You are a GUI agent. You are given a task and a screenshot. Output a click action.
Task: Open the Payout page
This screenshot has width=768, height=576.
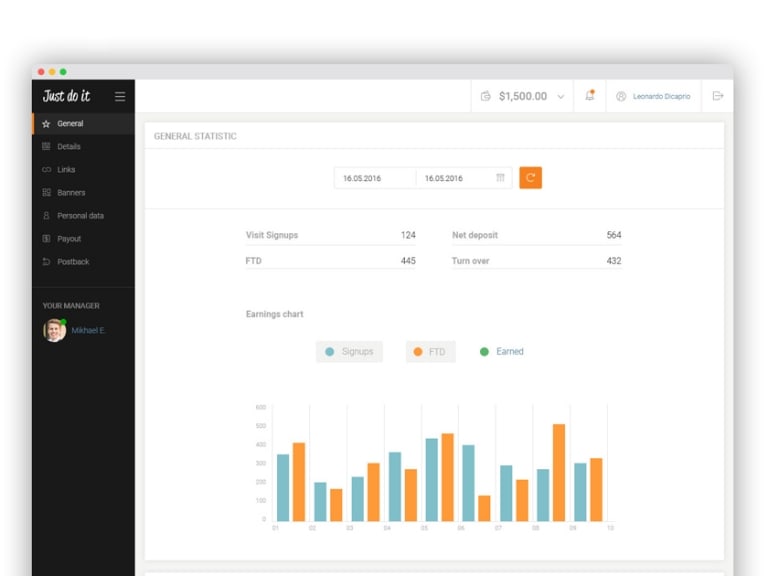[68, 239]
